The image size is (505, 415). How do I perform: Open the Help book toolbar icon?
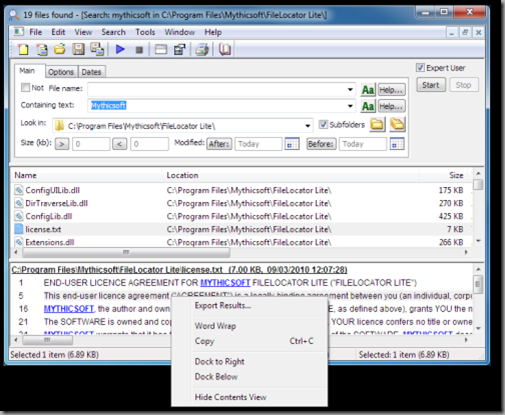point(225,50)
